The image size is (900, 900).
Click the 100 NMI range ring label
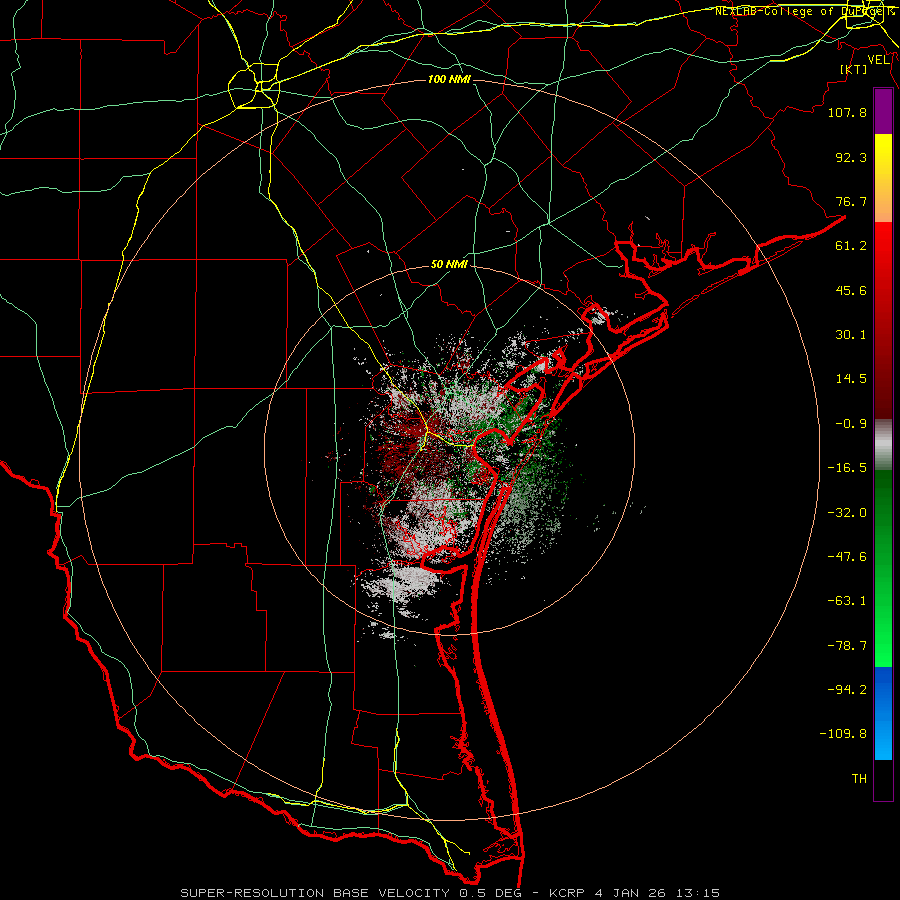(449, 79)
